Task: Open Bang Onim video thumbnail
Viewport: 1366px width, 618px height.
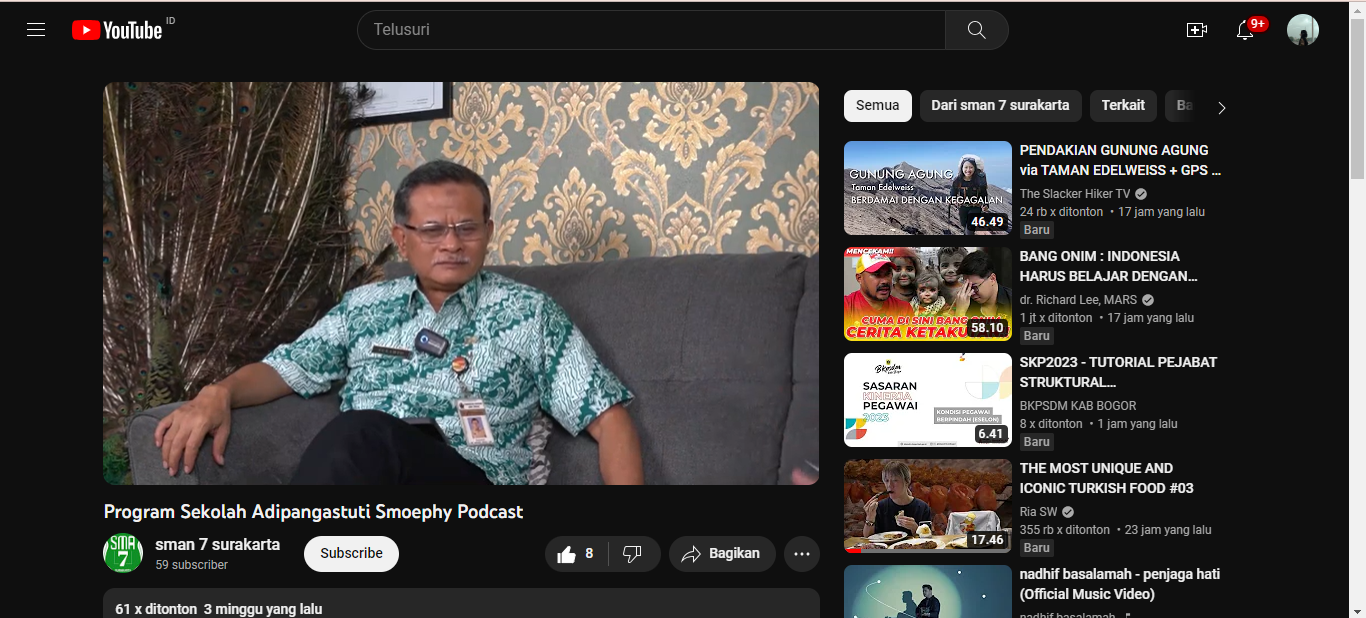Action: (x=928, y=294)
